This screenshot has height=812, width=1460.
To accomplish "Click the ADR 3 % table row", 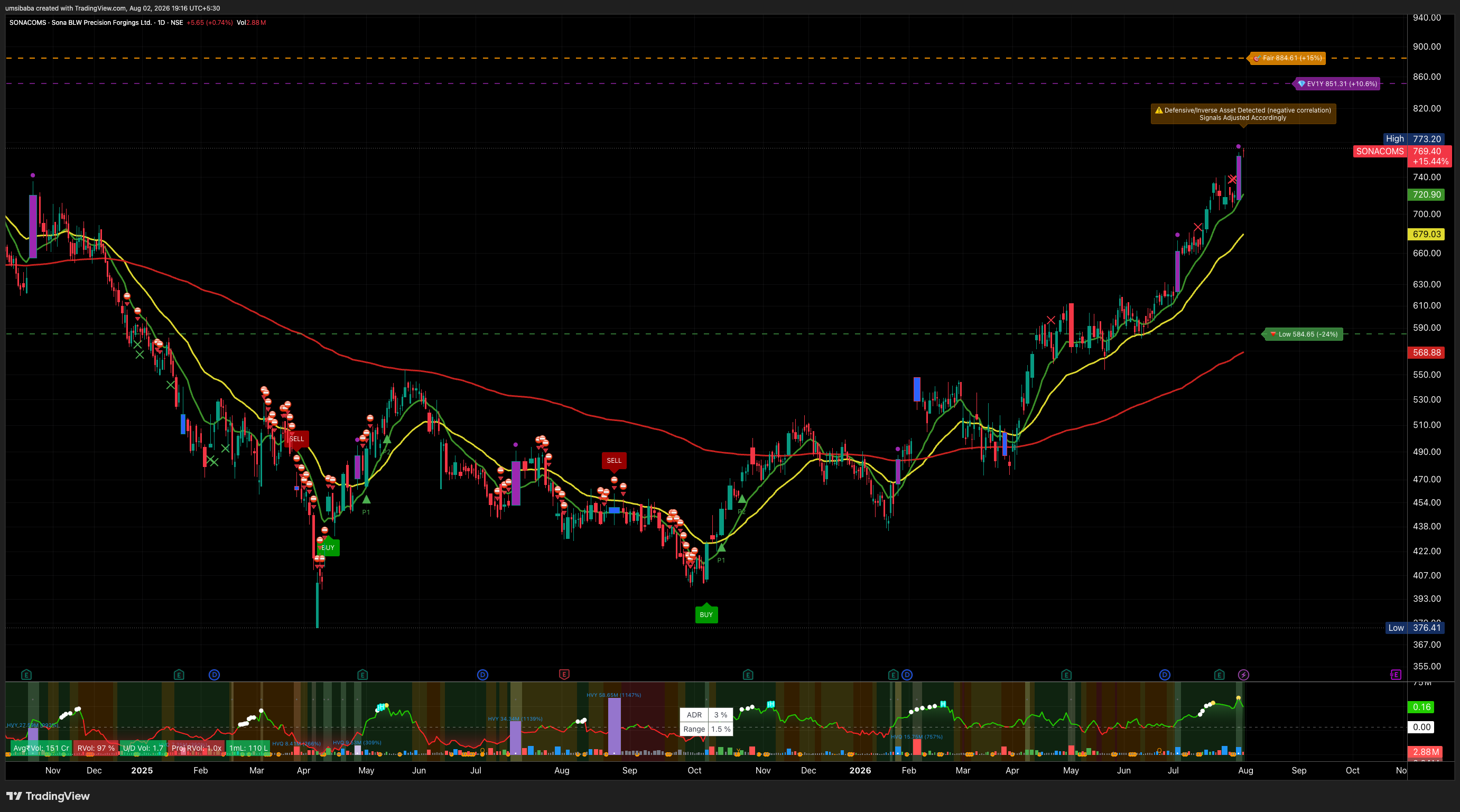I will click(x=706, y=715).
